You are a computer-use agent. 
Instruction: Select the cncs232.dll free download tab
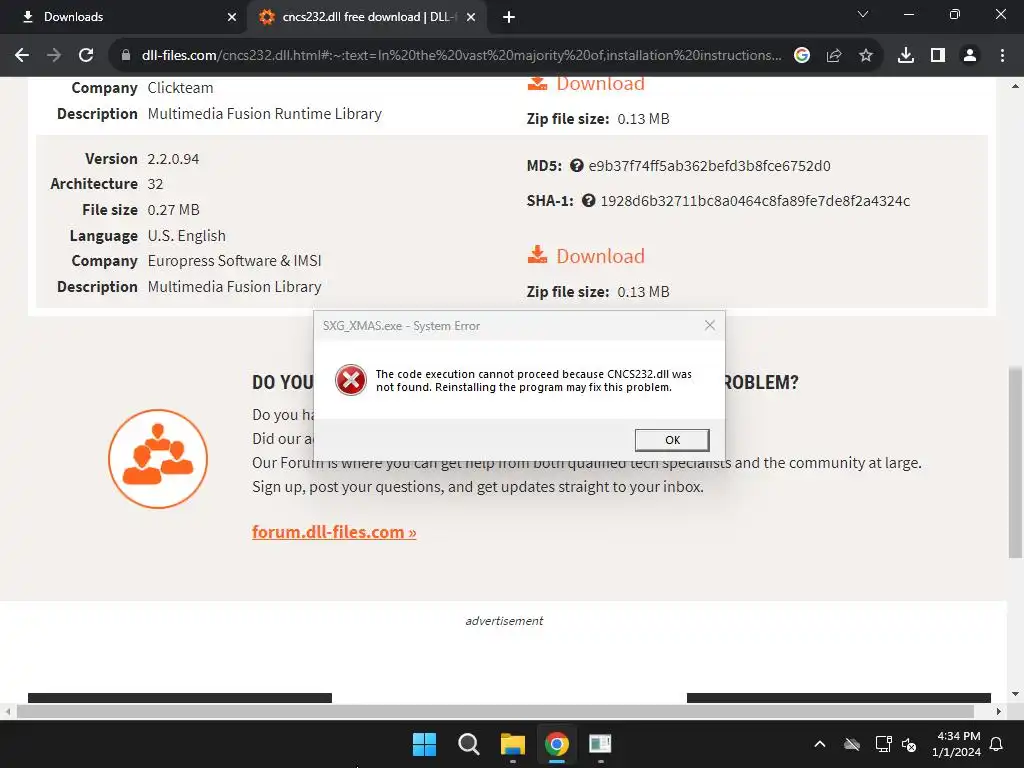368,17
